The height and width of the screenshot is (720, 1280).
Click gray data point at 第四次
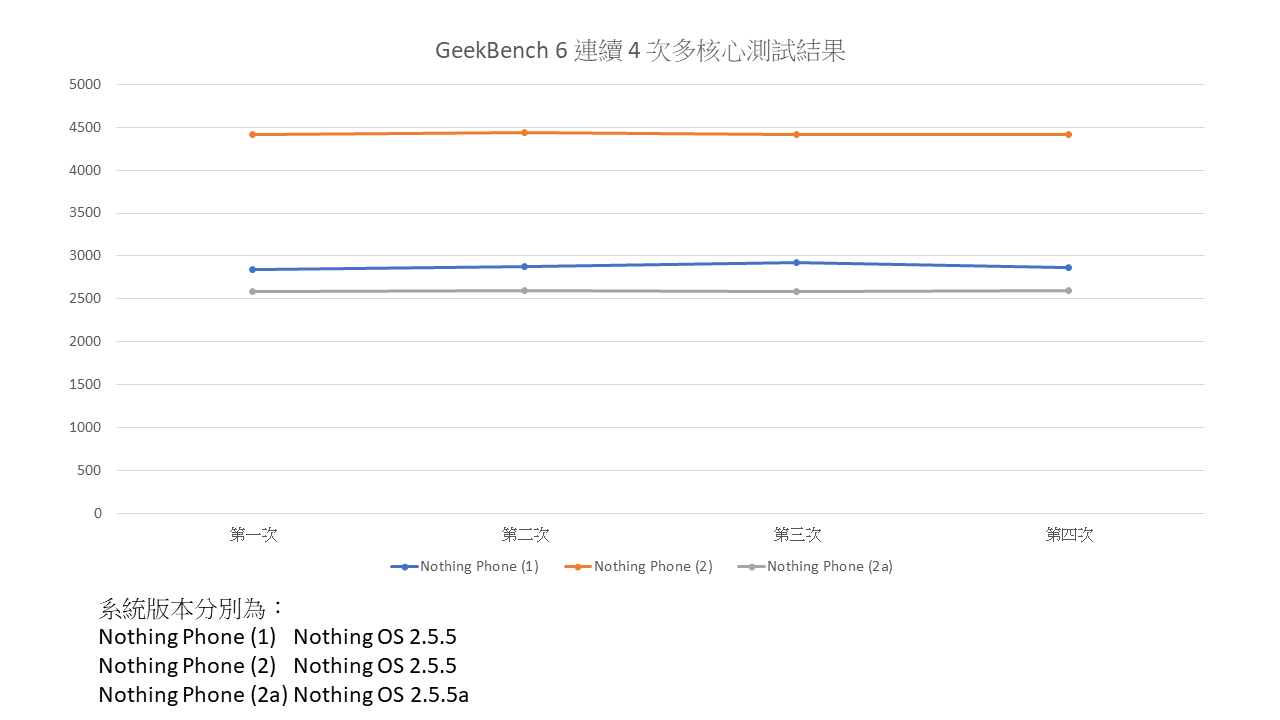1068,291
